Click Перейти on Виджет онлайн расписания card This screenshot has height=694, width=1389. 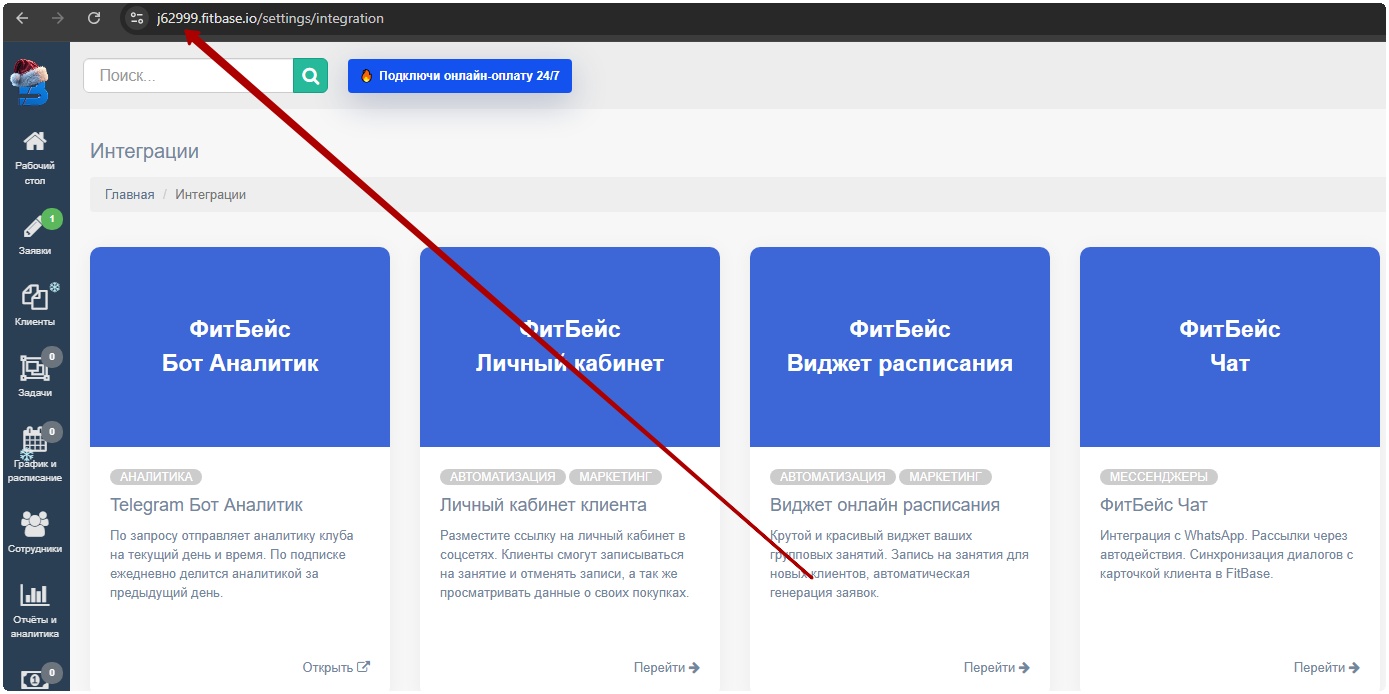[x=996, y=667]
